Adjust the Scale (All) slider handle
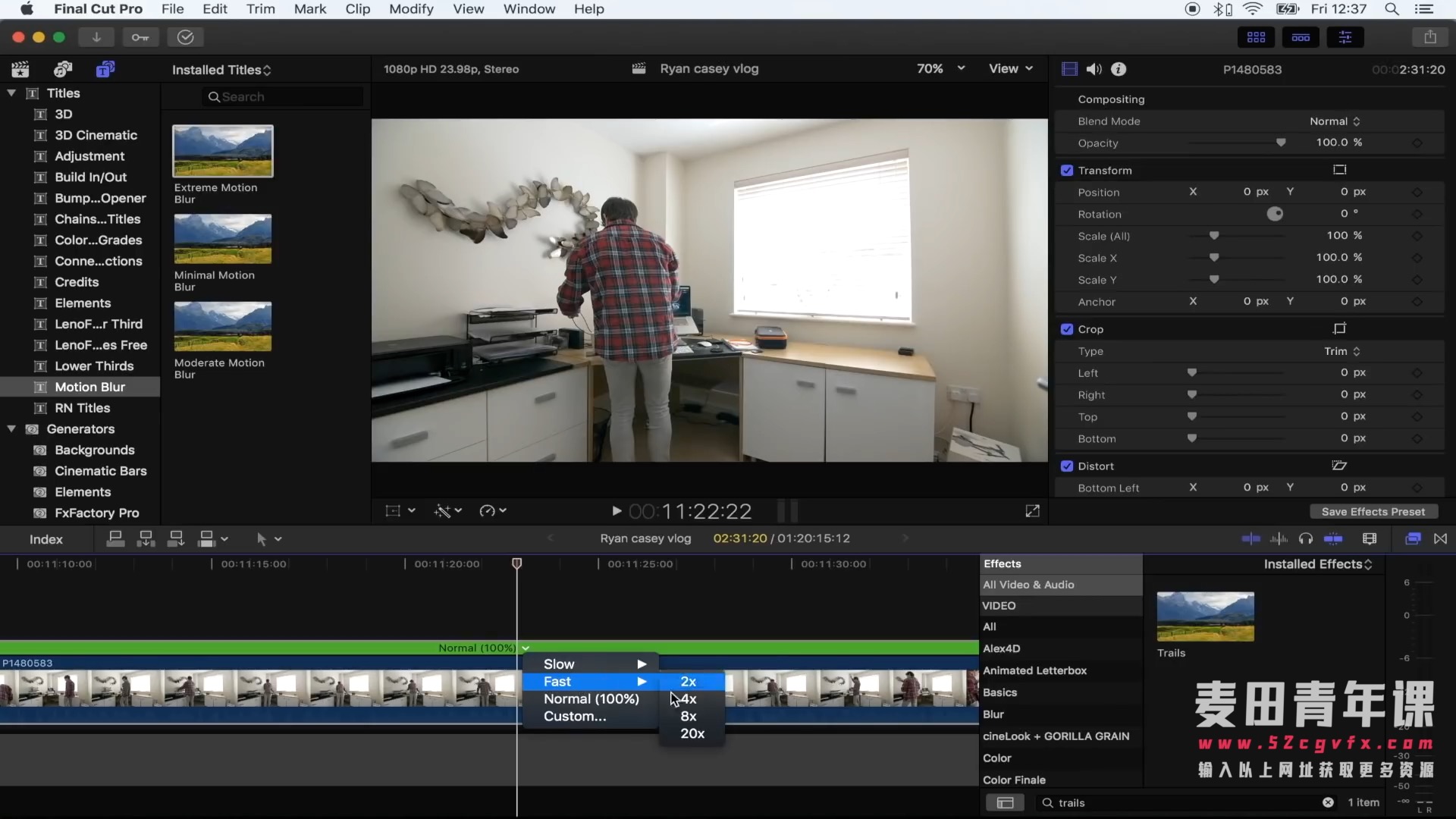1456x819 pixels. (1214, 236)
